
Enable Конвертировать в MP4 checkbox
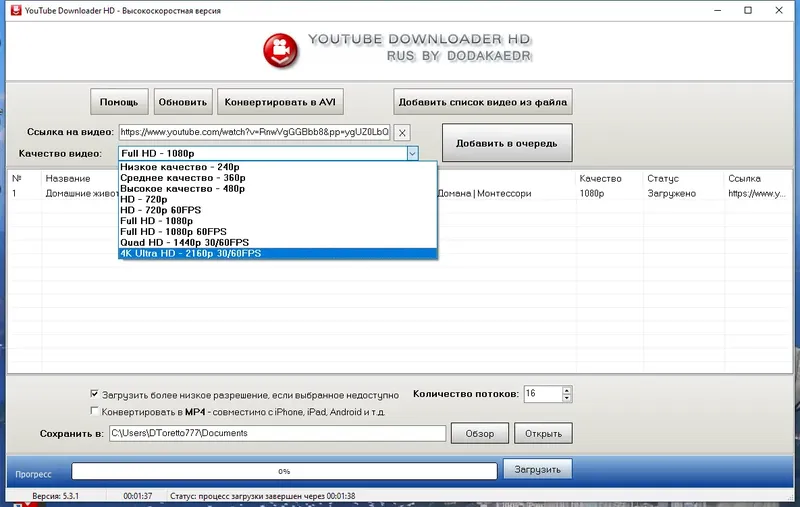(x=94, y=411)
